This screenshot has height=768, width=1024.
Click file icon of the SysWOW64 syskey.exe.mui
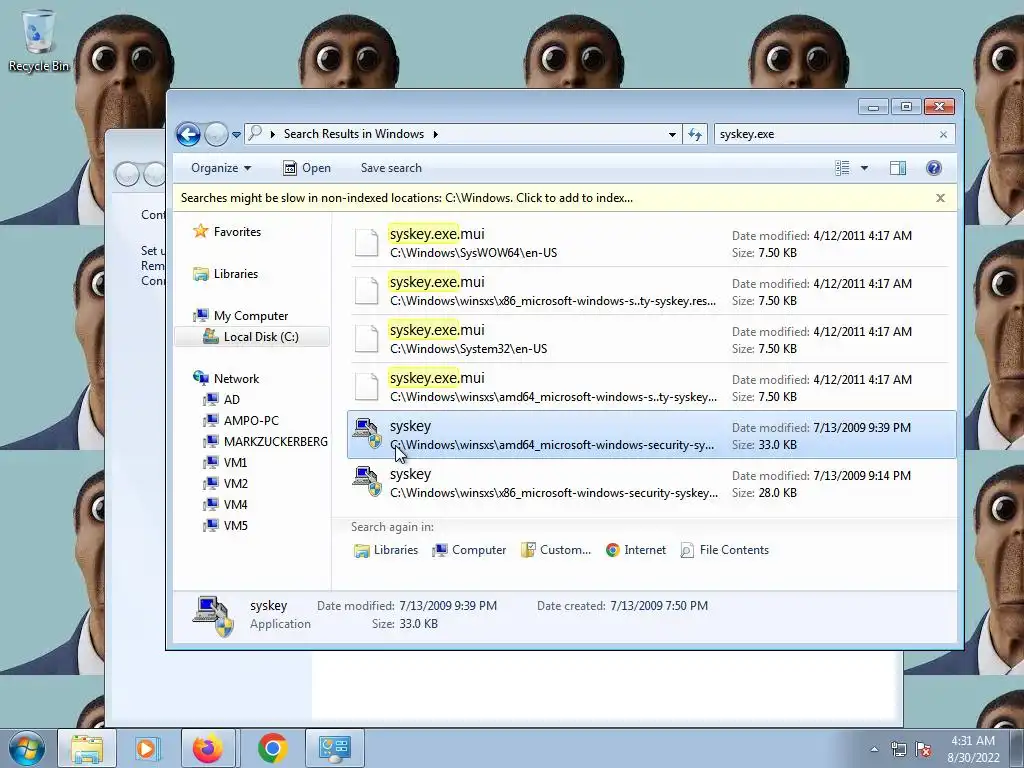(366, 242)
